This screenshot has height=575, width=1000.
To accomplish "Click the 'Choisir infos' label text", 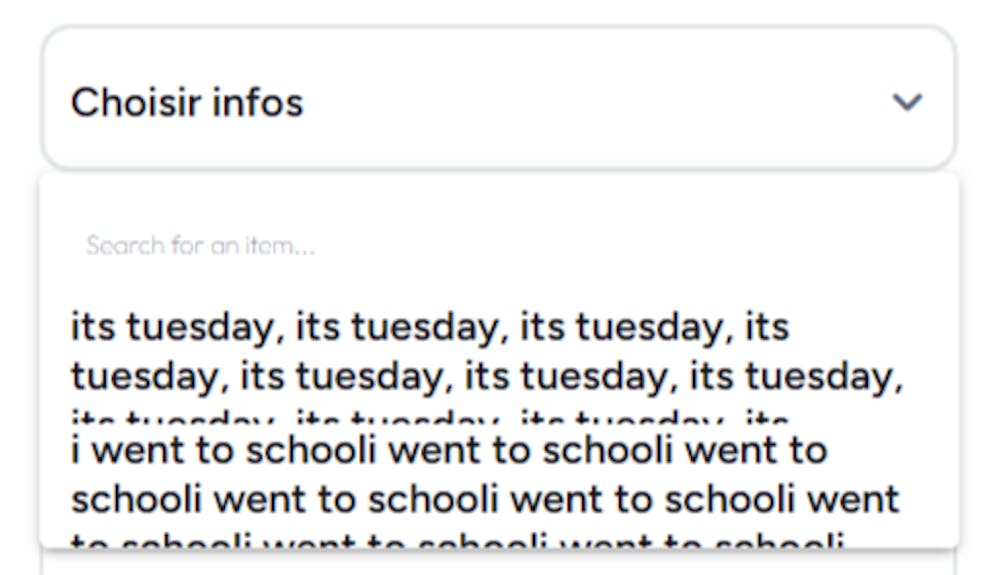I will click(187, 102).
